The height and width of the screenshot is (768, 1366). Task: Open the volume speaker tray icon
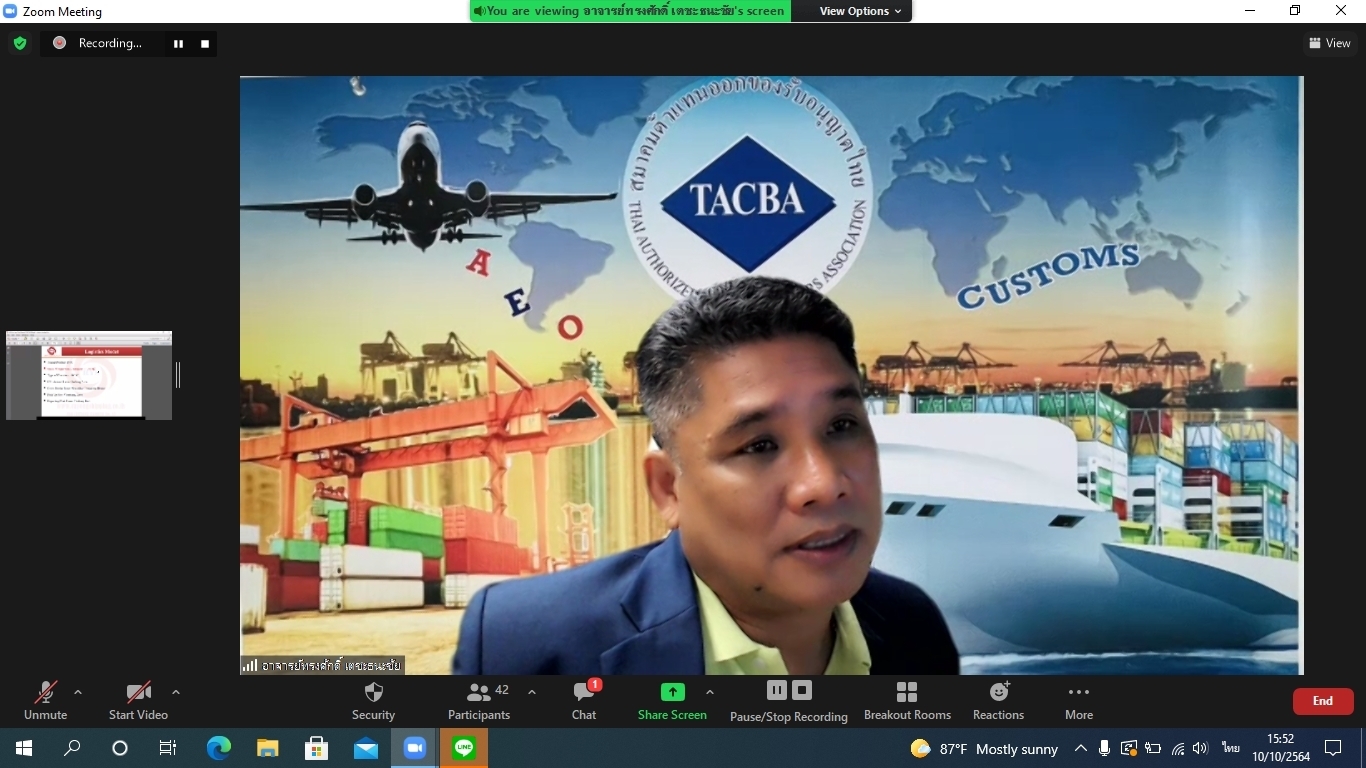1201,748
